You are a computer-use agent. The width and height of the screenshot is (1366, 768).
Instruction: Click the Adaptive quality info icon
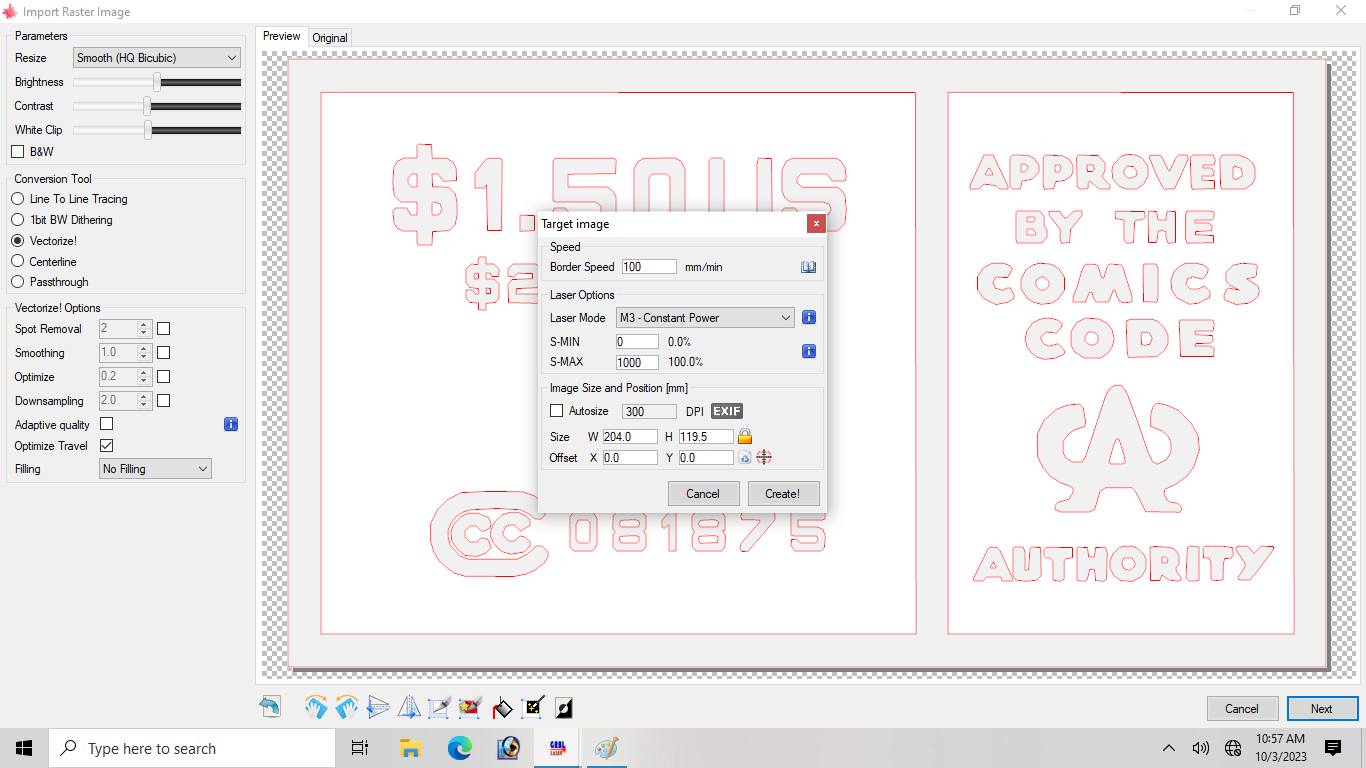click(x=231, y=424)
